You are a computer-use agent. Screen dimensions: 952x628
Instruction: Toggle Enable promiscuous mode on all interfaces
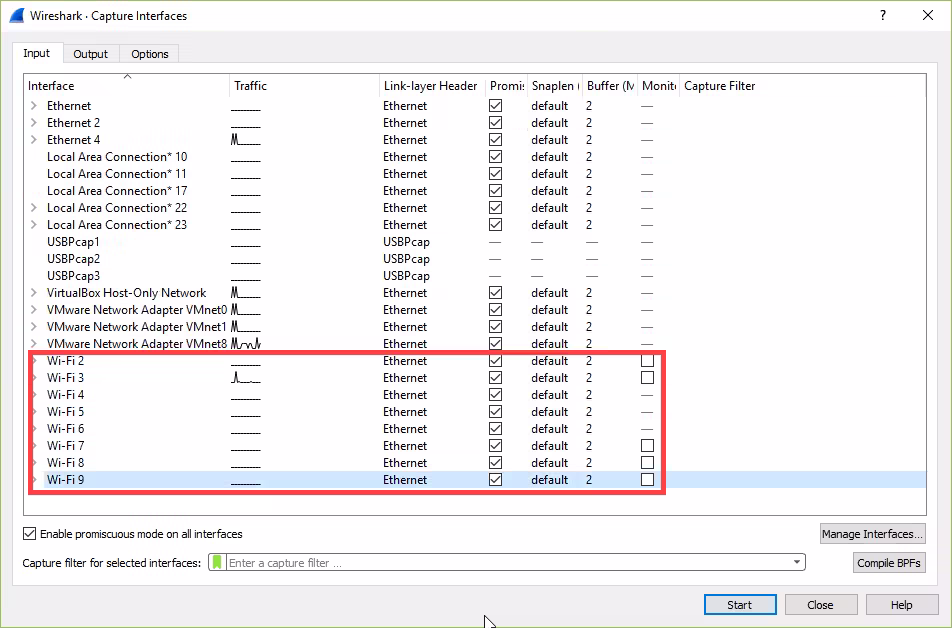[x=29, y=534]
